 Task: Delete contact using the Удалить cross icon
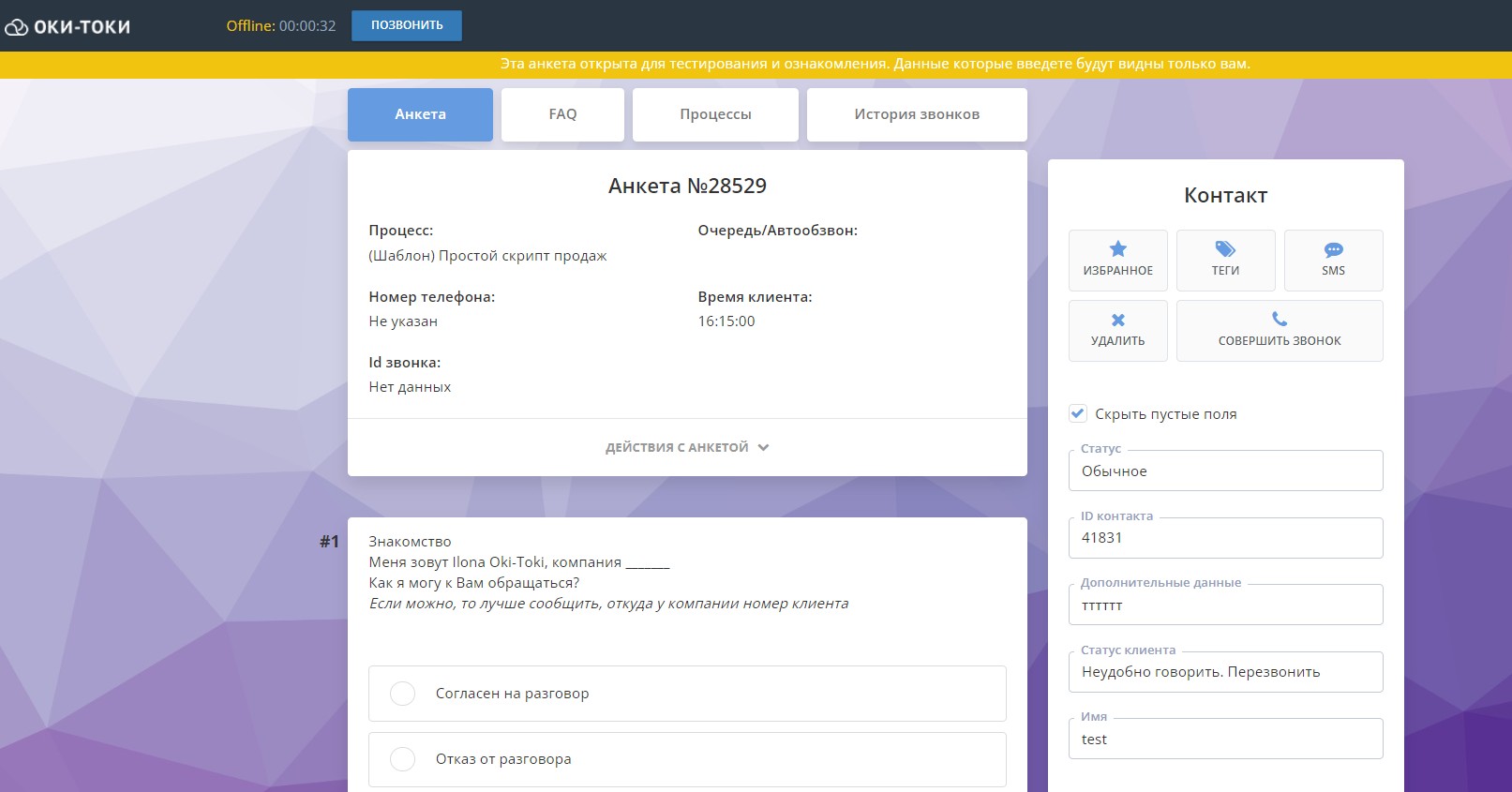[x=1117, y=321]
